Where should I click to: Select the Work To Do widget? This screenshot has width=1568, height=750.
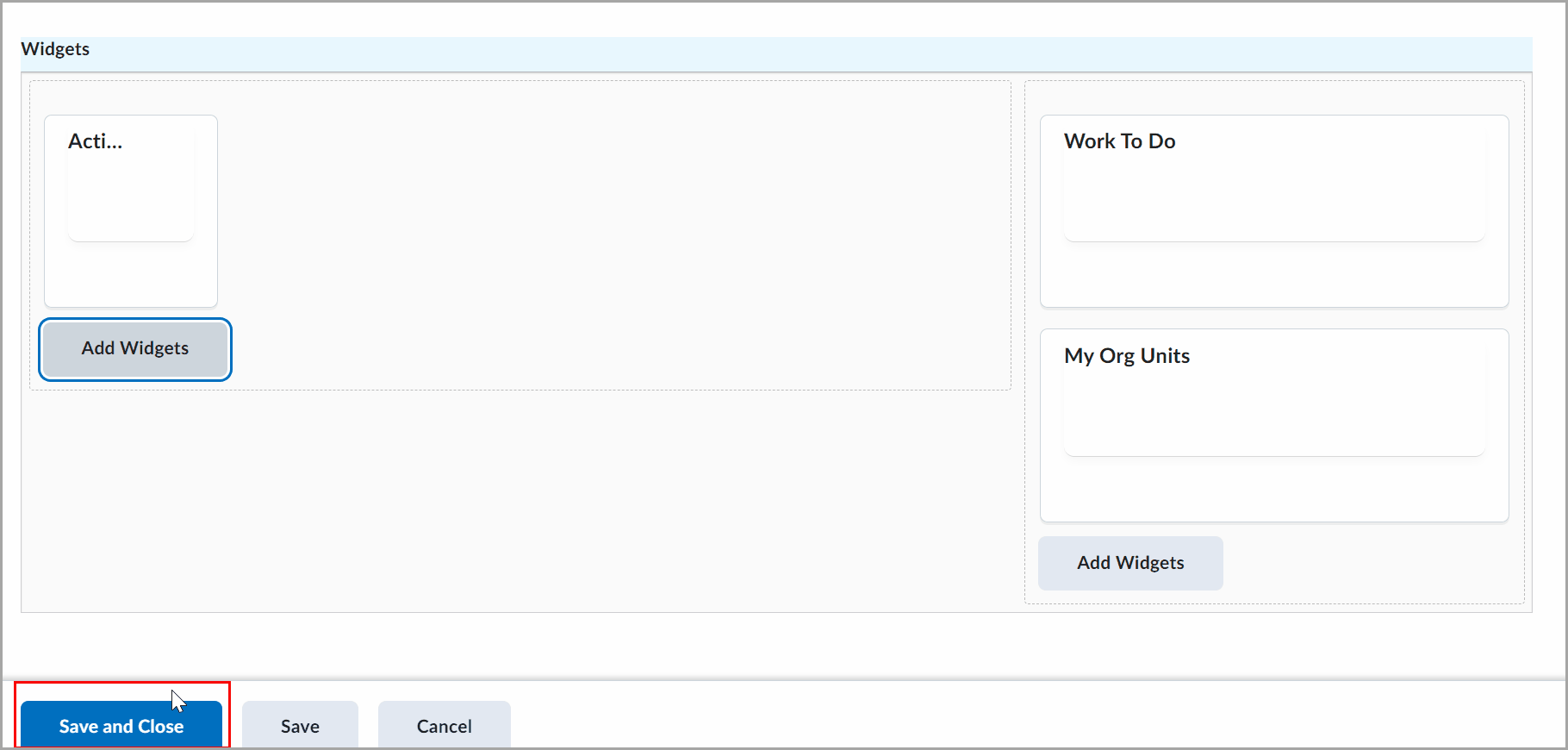click(x=1274, y=211)
